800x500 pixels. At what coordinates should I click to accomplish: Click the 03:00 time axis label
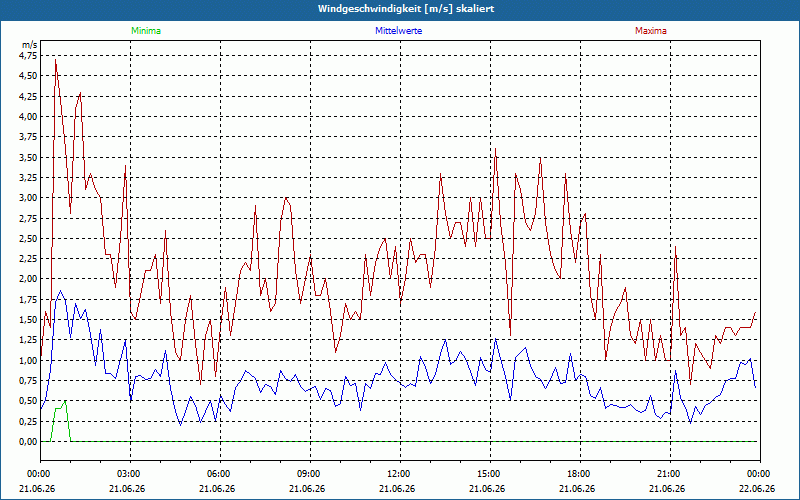pyautogui.click(x=130, y=474)
